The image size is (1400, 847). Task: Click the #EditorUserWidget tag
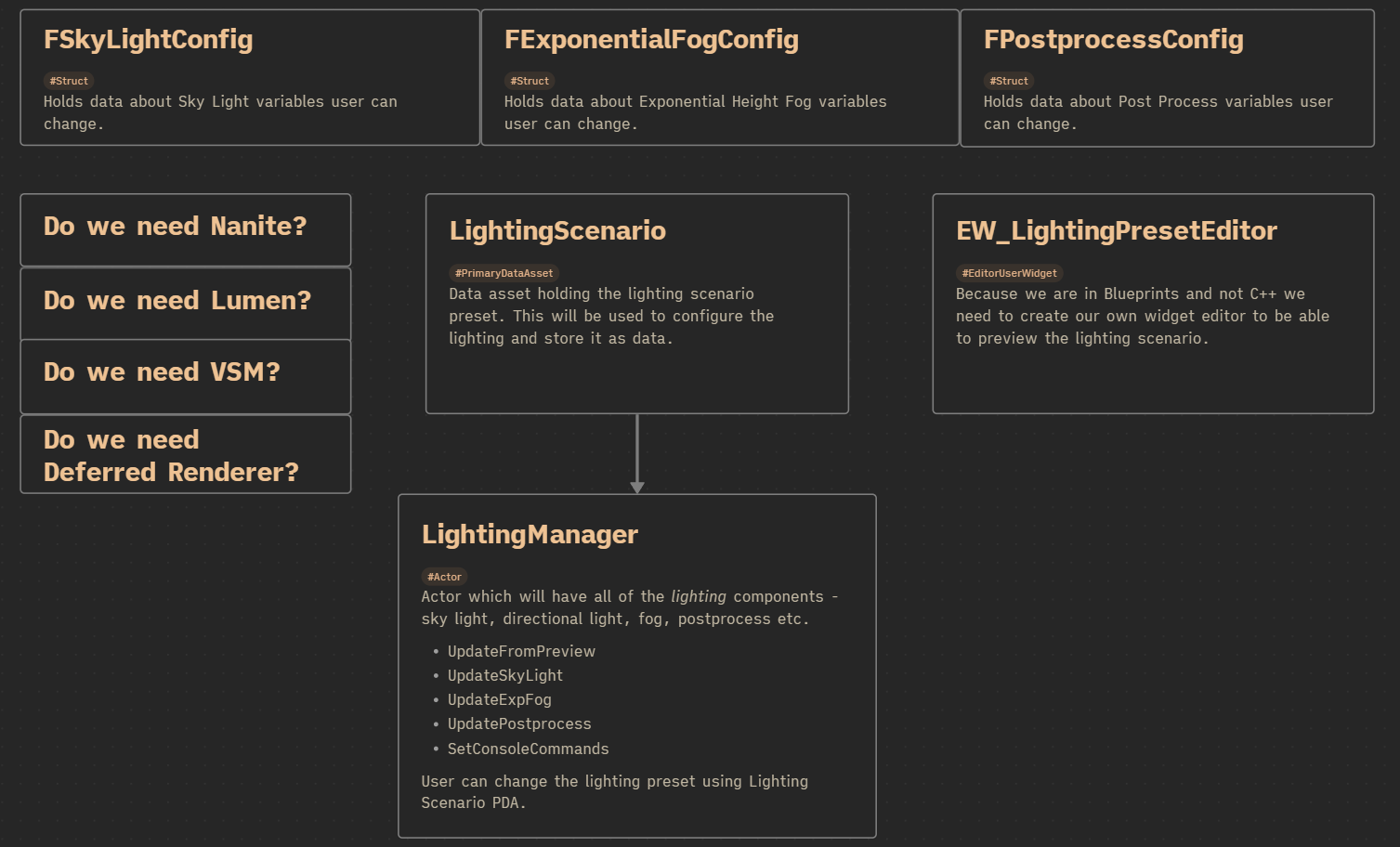pos(1009,273)
